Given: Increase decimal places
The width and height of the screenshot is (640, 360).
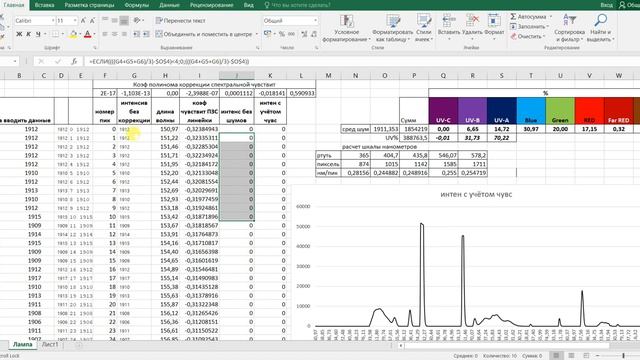Looking at the screenshot, I should coord(304,34).
